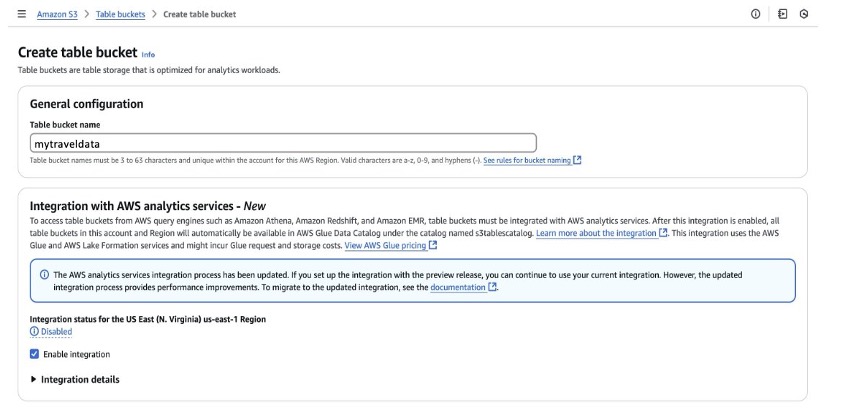Click external-link icon after View AWS Glue pricing
Image resolution: width=844 pixels, height=420 pixels.
pos(433,245)
